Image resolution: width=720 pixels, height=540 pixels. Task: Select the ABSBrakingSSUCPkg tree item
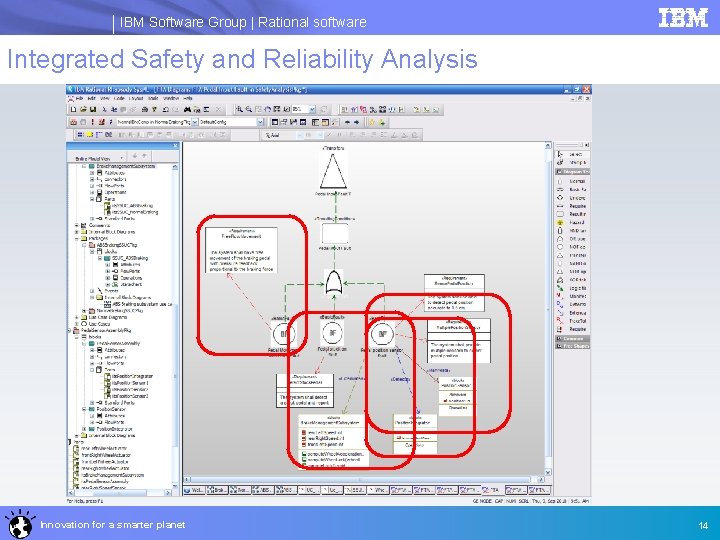[117, 245]
